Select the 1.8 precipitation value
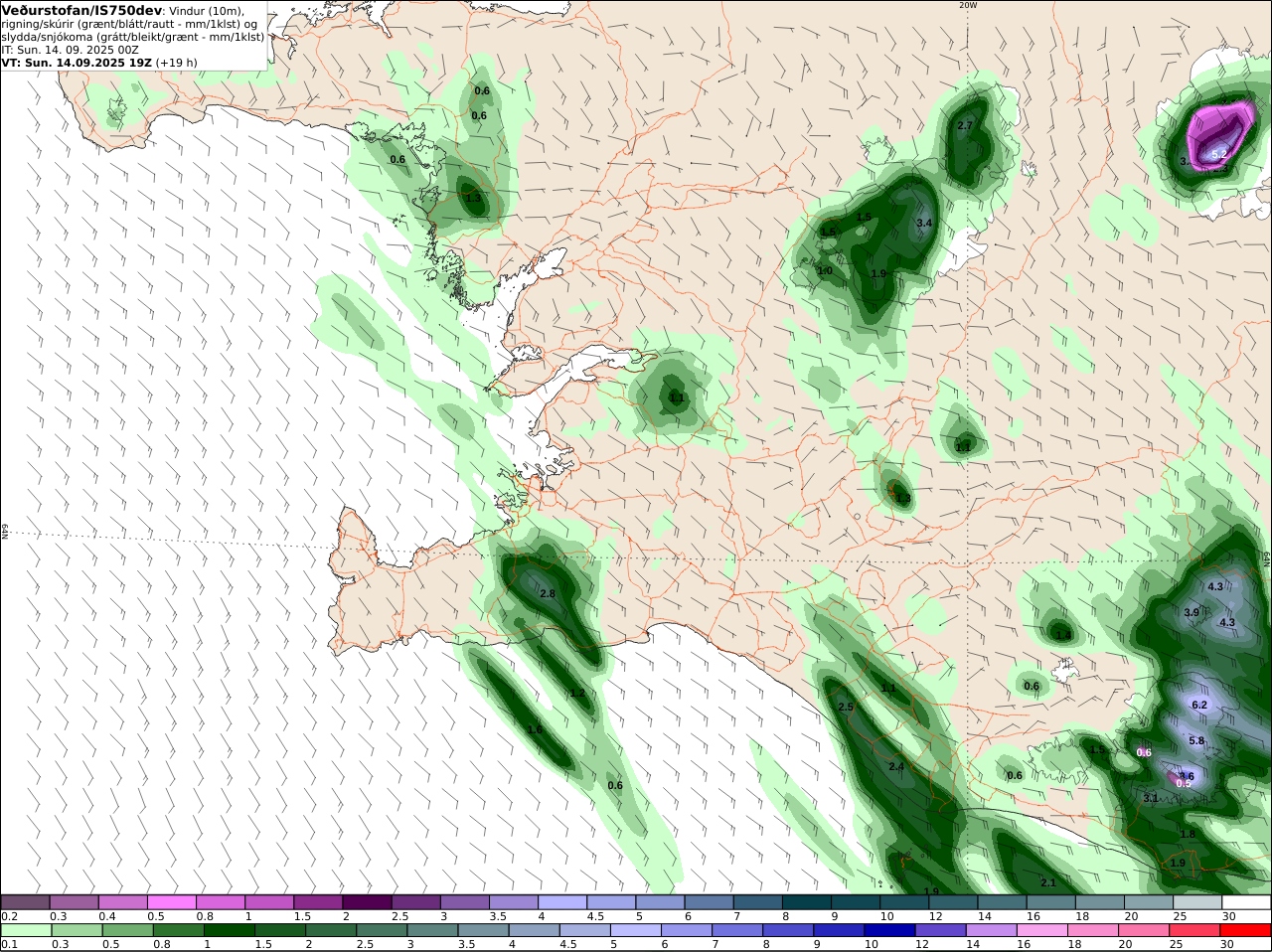This screenshot has height=952, width=1272. (x=1188, y=835)
